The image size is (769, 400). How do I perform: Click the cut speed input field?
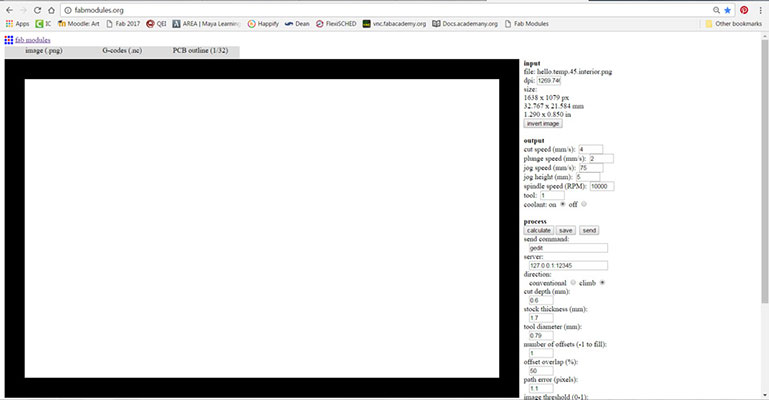point(590,150)
